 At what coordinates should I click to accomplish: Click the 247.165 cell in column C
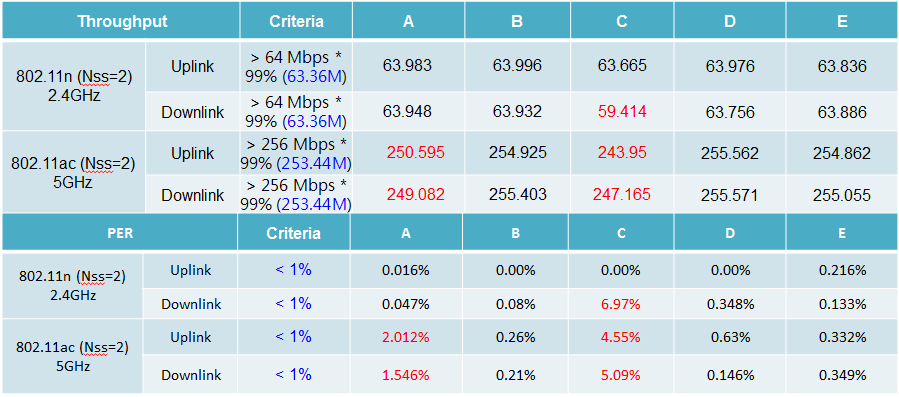(x=622, y=194)
